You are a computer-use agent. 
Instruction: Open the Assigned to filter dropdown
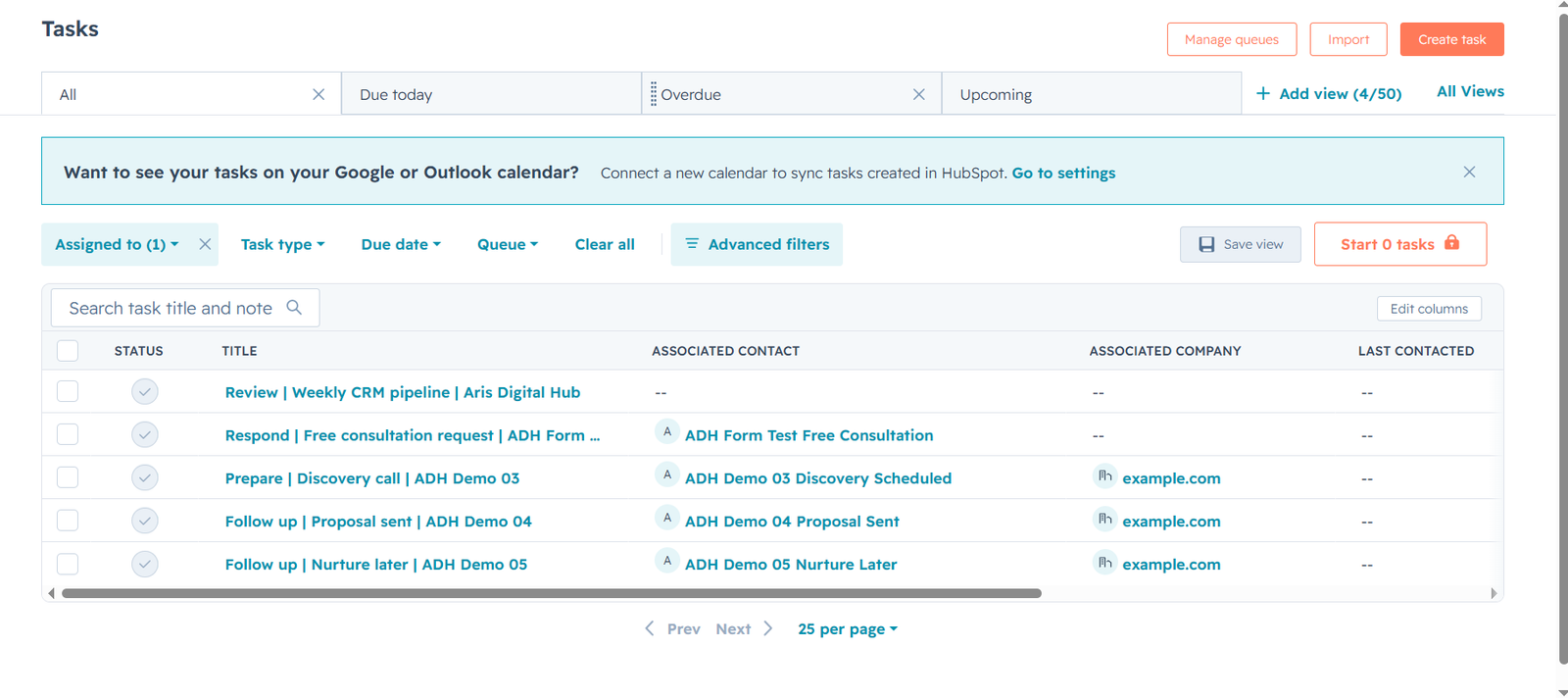[117, 244]
